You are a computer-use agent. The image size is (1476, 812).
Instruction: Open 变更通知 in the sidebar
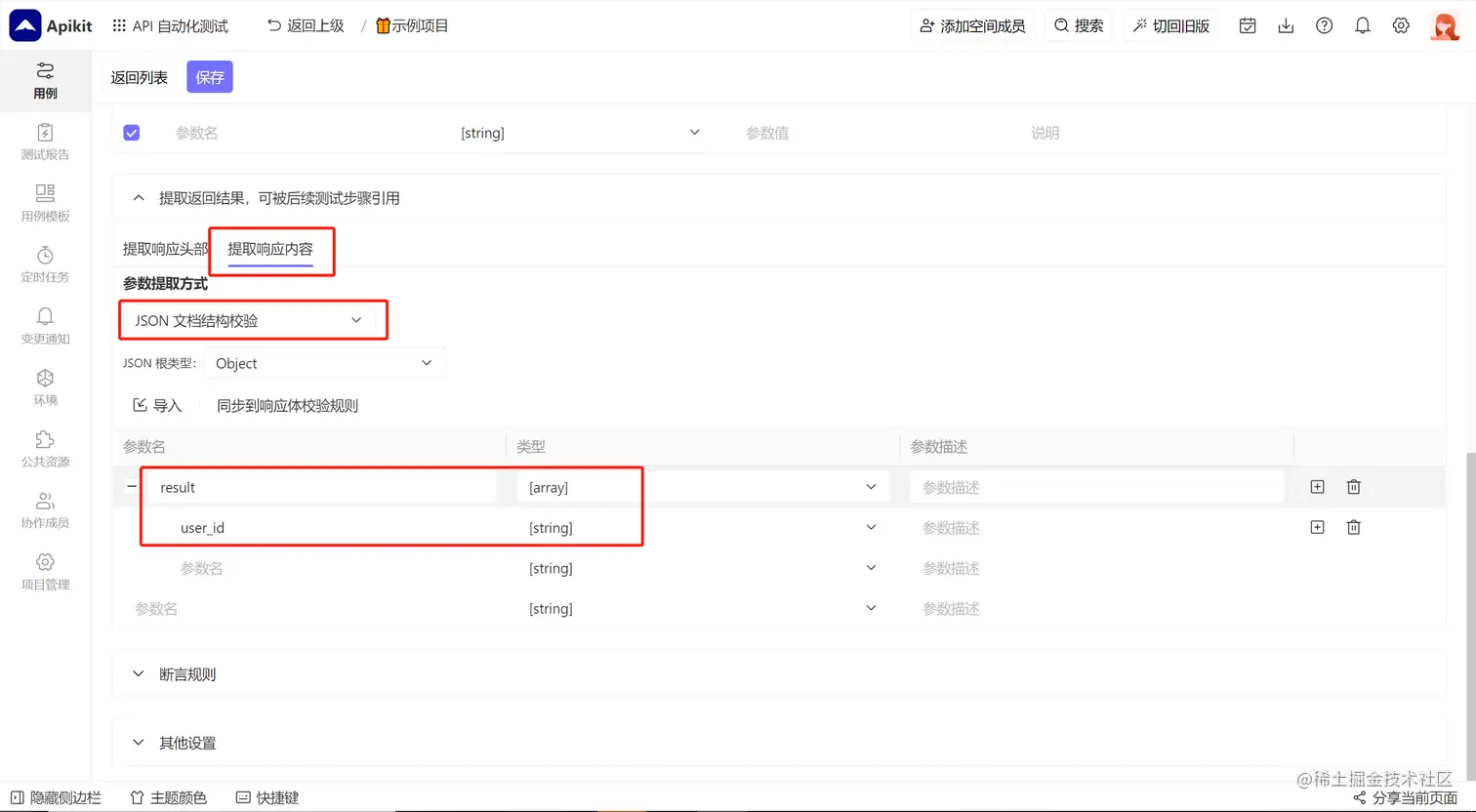pyautogui.click(x=45, y=326)
